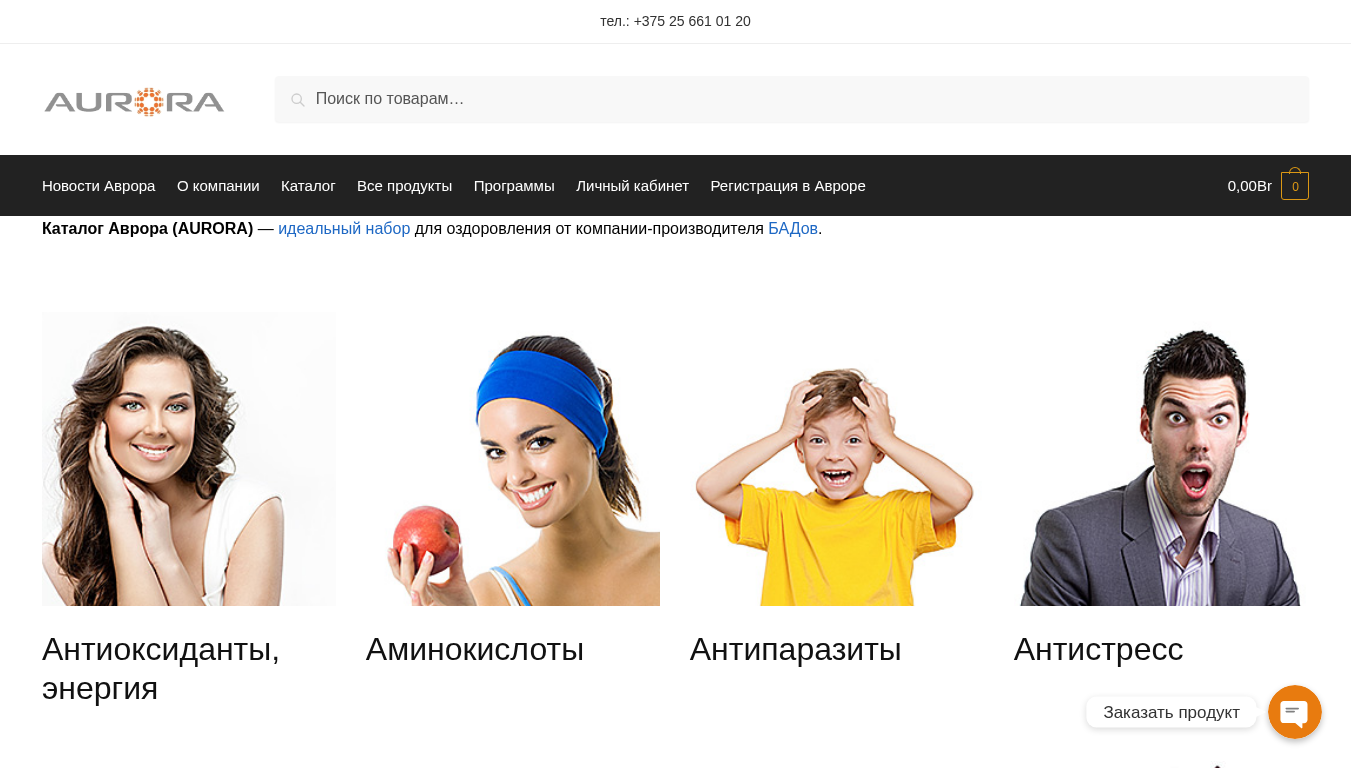
Task: Open the Аминокислоты category thumbnail
Action: (x=513, y=459)
